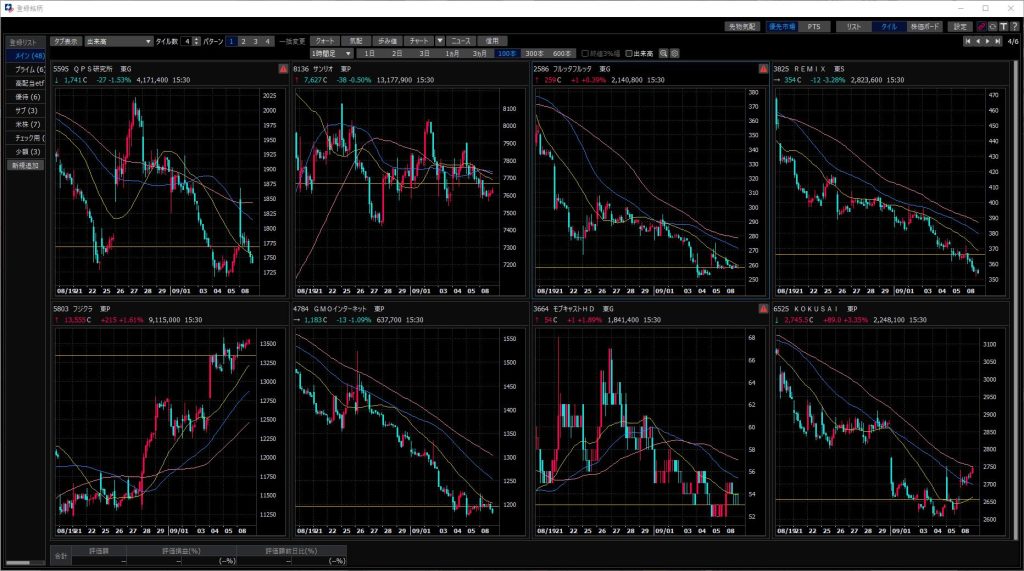
Task: Click the T text-size icon
Action: [x=1003, y=26]
